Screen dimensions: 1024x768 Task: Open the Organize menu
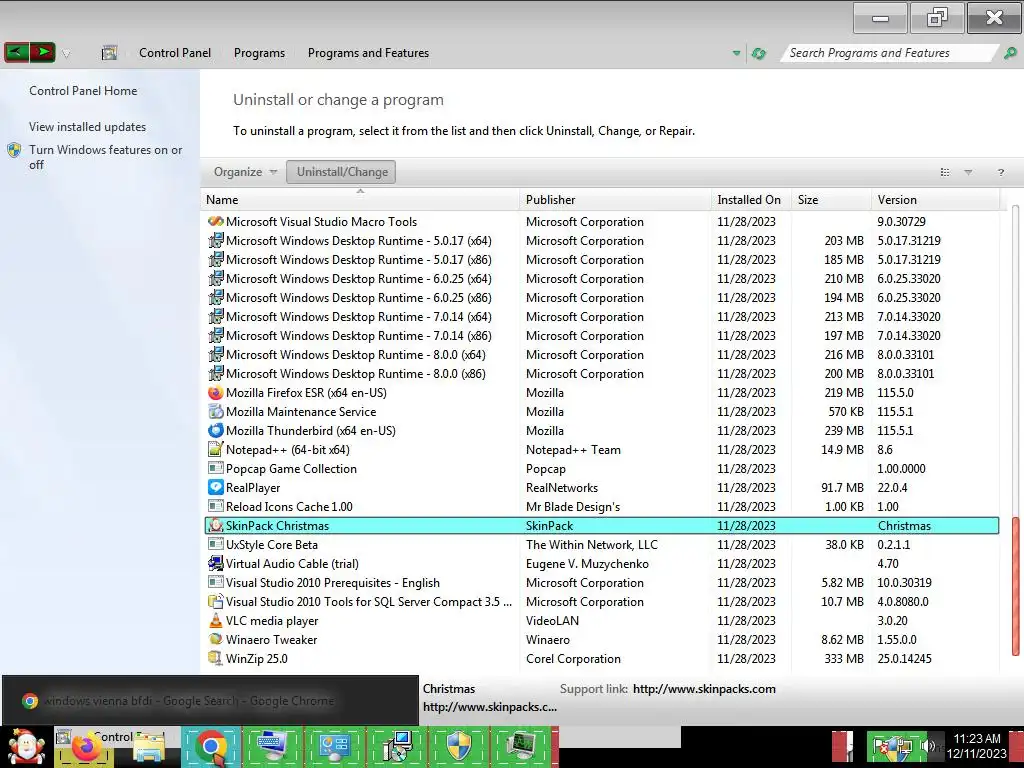tap(245, 172)
